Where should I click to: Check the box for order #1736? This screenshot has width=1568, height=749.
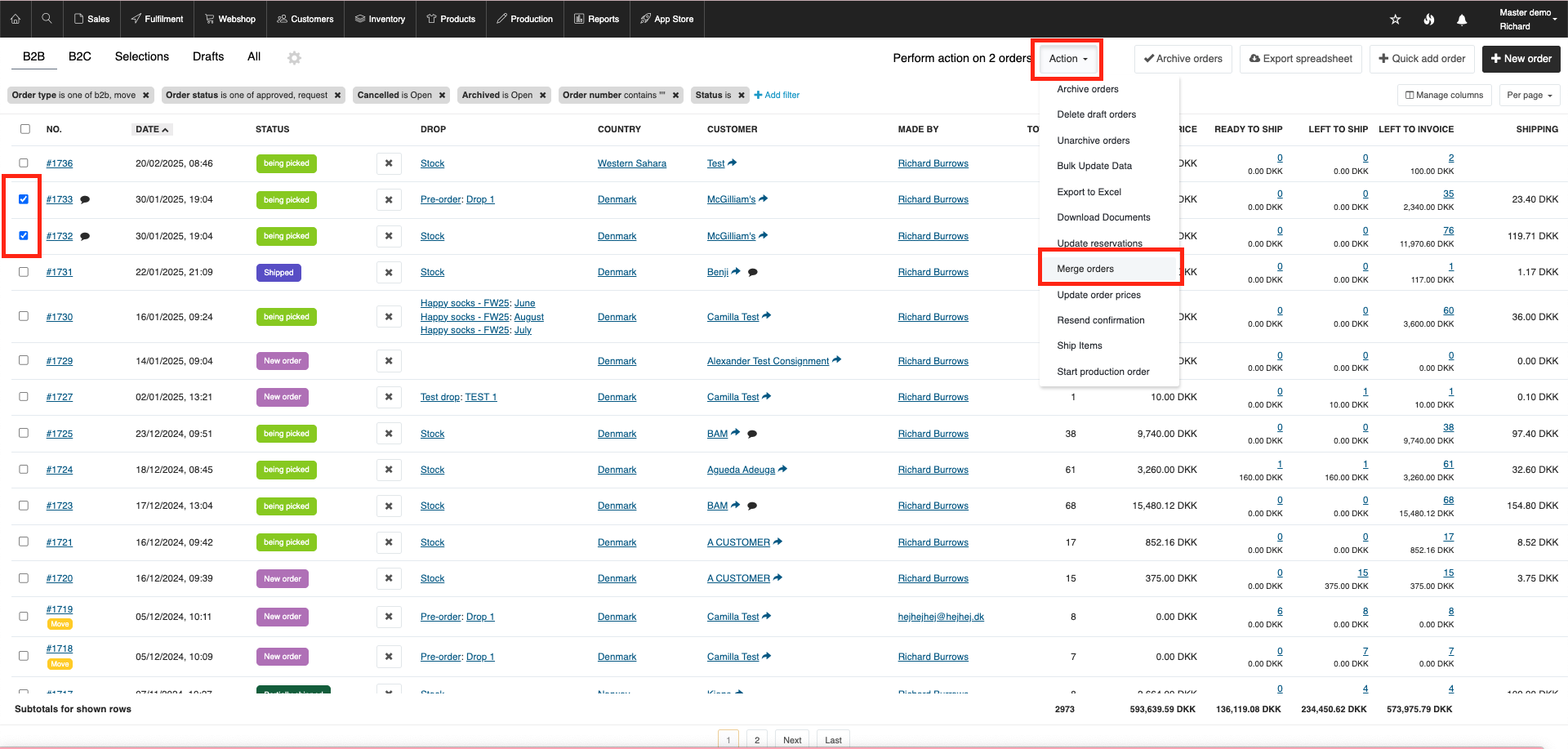(x=24, y=163)
